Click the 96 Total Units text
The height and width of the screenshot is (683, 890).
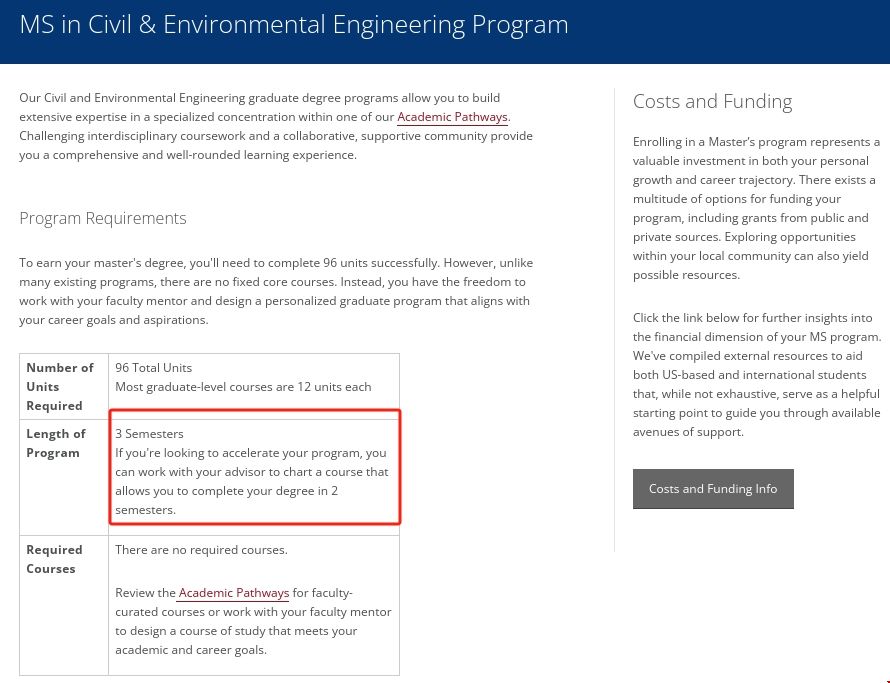pyautogui.click(x=153, y=367)
